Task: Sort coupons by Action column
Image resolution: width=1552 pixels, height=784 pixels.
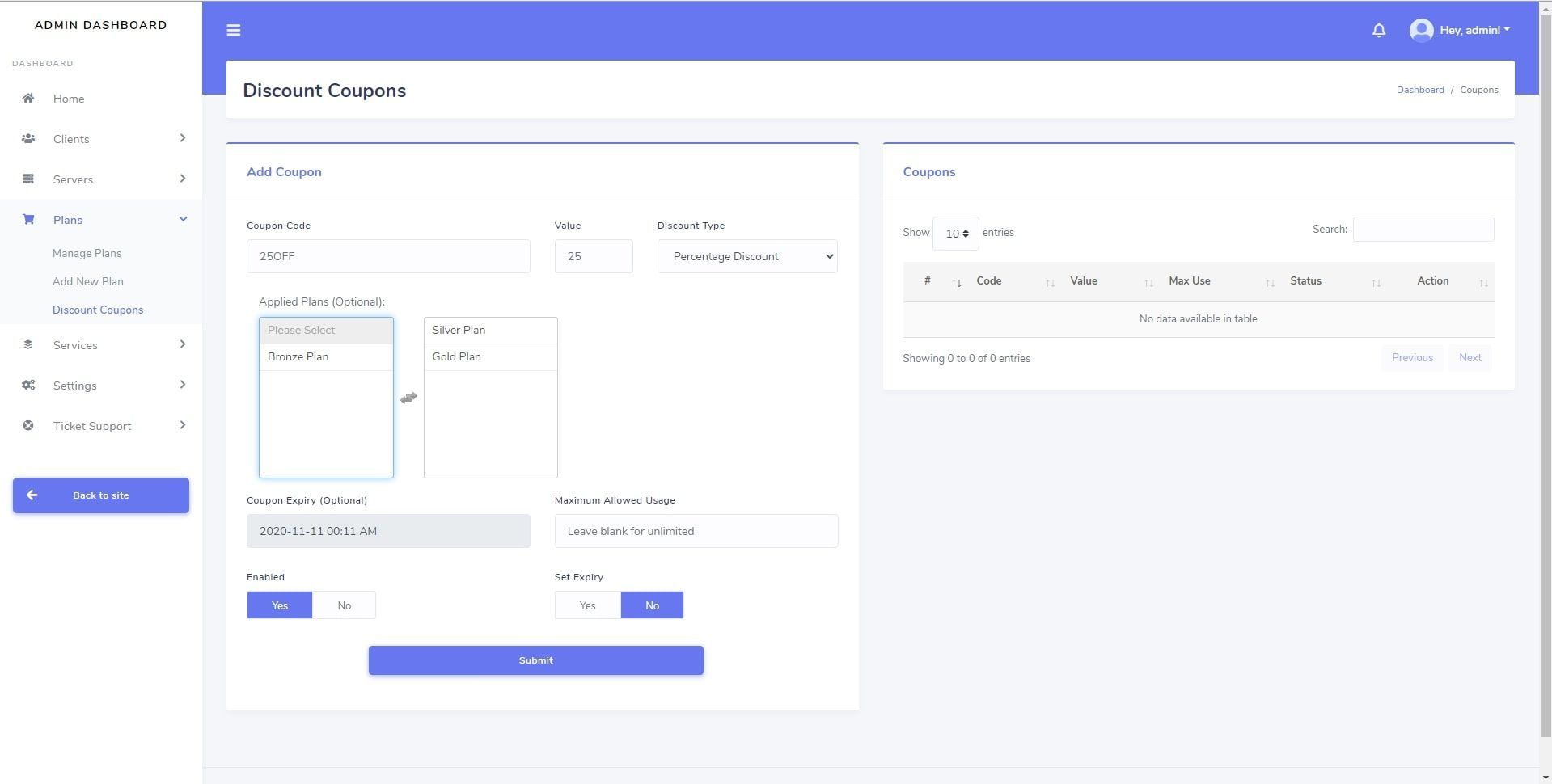Action: click(1440, 281)
